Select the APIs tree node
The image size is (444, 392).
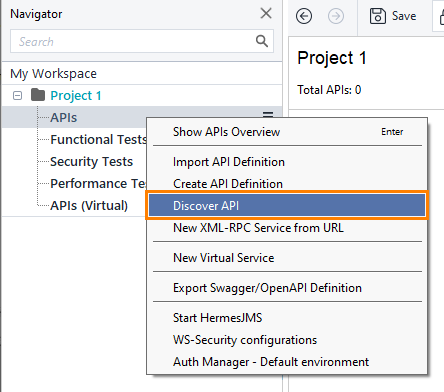64,118
